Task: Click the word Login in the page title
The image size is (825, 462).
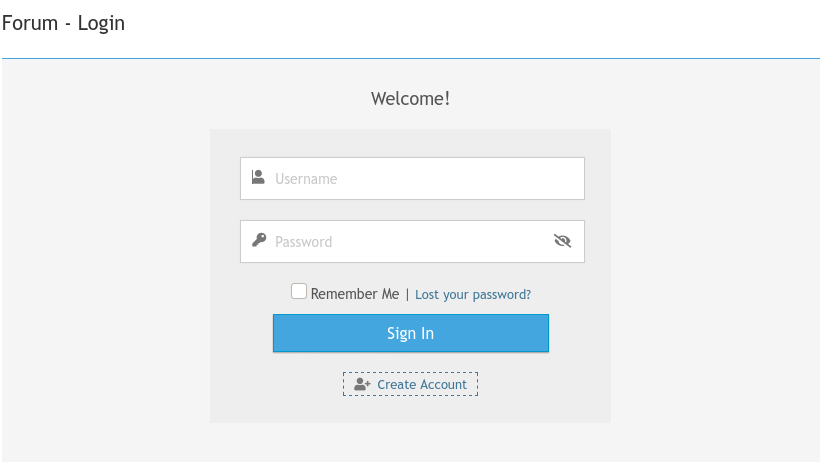Action: pyautogui.click(x=101, y=23)
